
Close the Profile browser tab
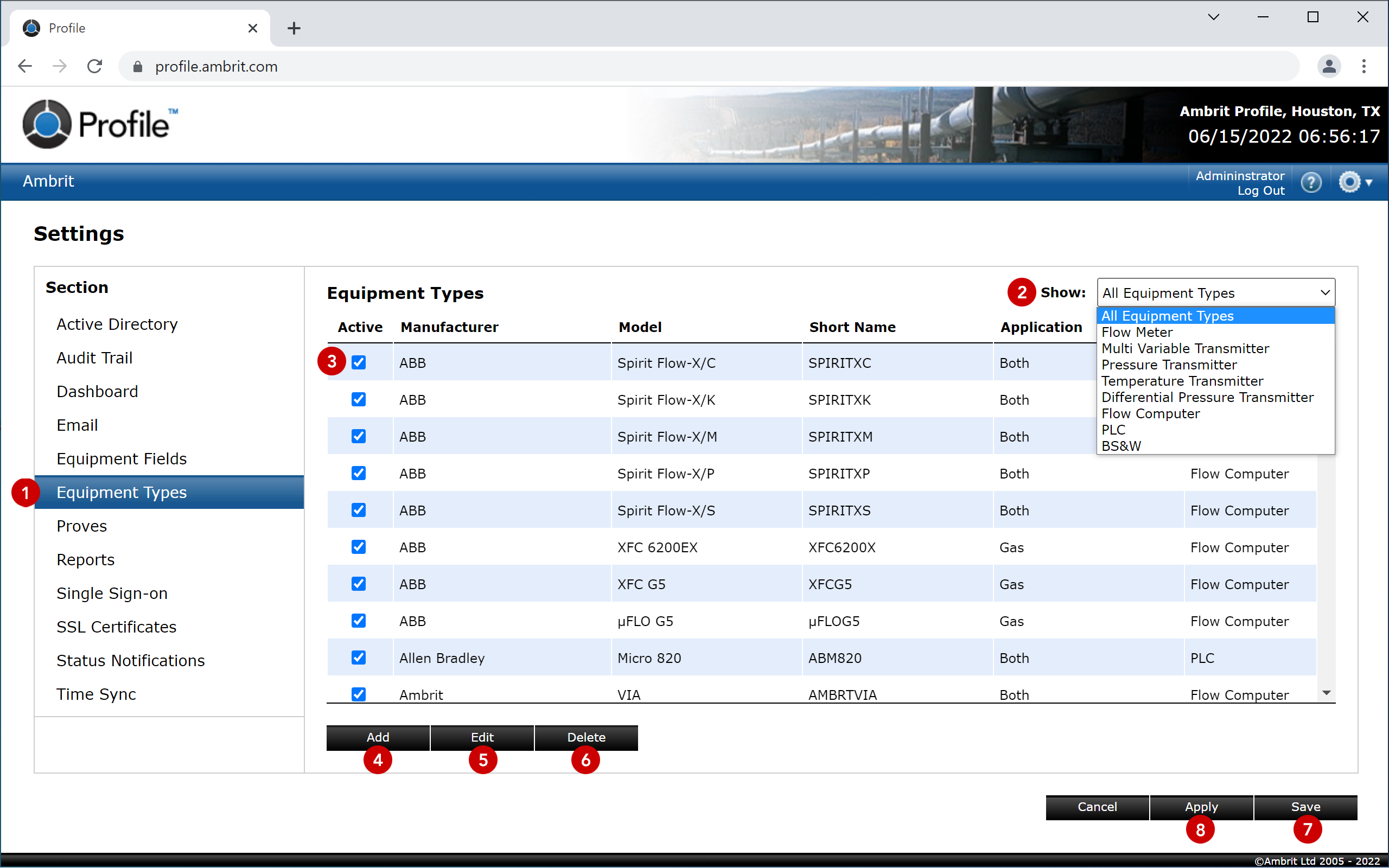(x=252, y=28)
